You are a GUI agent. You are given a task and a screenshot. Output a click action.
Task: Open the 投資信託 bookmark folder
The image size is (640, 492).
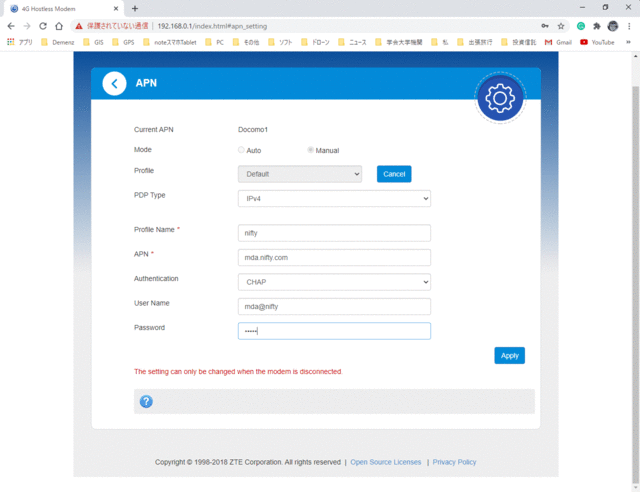[519, 42]
